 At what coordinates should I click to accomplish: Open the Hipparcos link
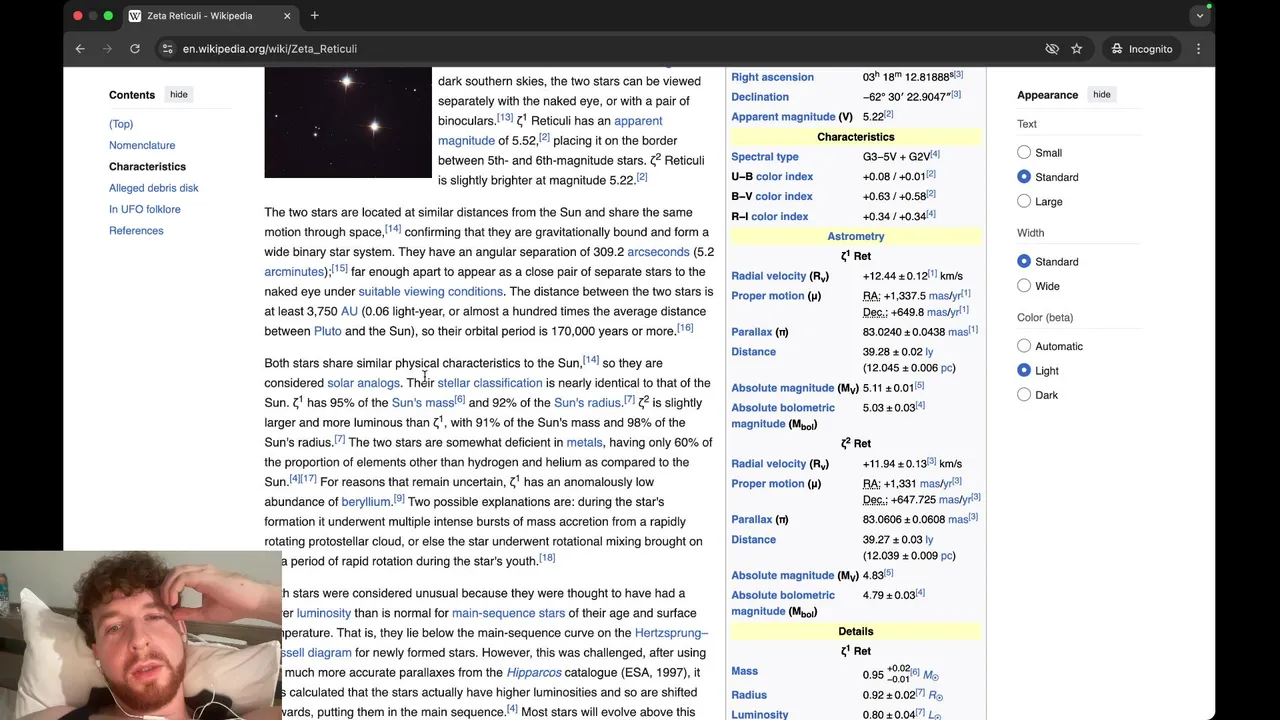(x=534, y=673)
